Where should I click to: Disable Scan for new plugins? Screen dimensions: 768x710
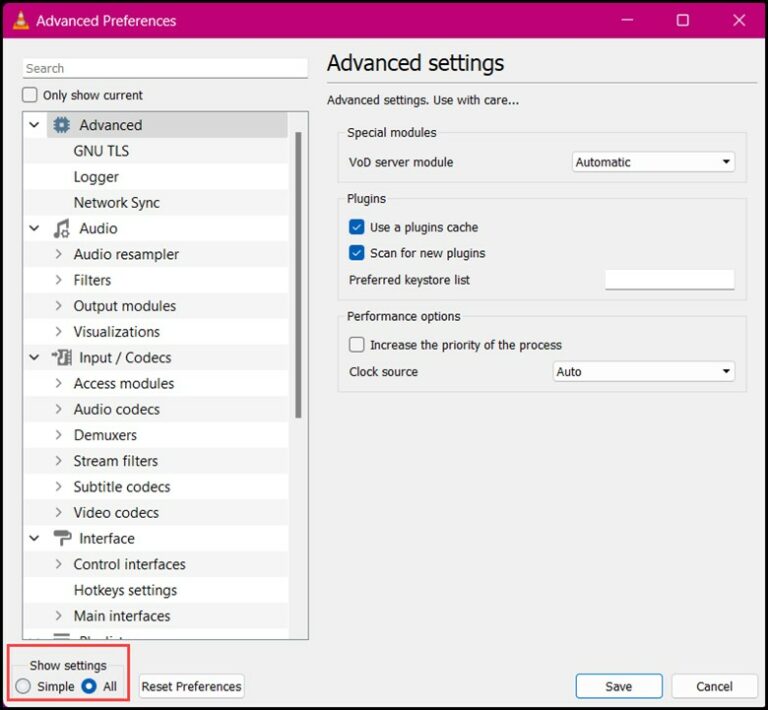pos(357,253)
